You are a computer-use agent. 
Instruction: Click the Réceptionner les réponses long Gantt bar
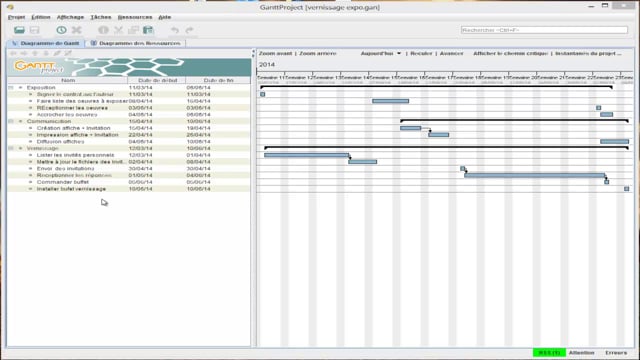click(535, 175)
